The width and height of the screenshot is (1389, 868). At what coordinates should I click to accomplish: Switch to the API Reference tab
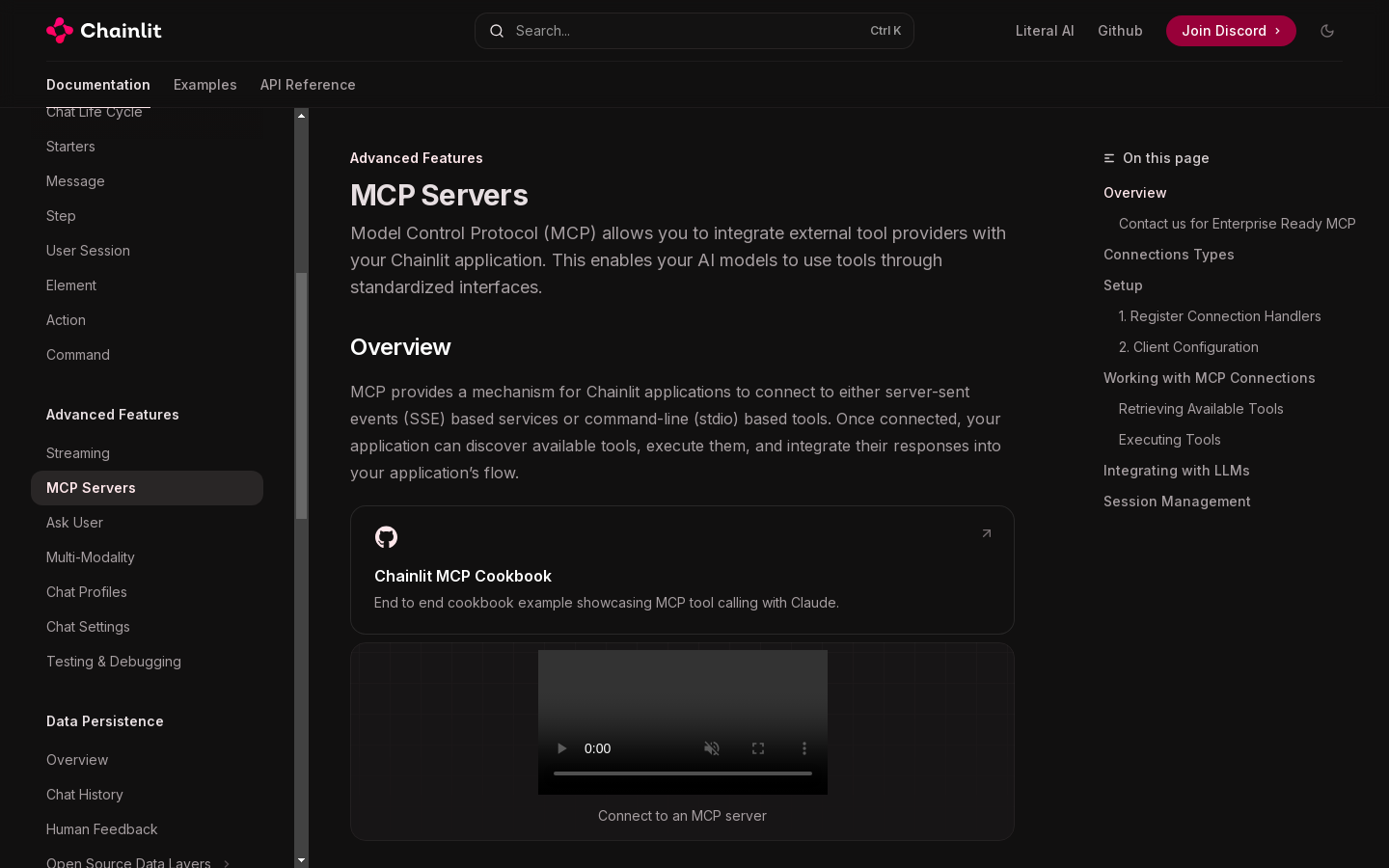tap(308, 85)
